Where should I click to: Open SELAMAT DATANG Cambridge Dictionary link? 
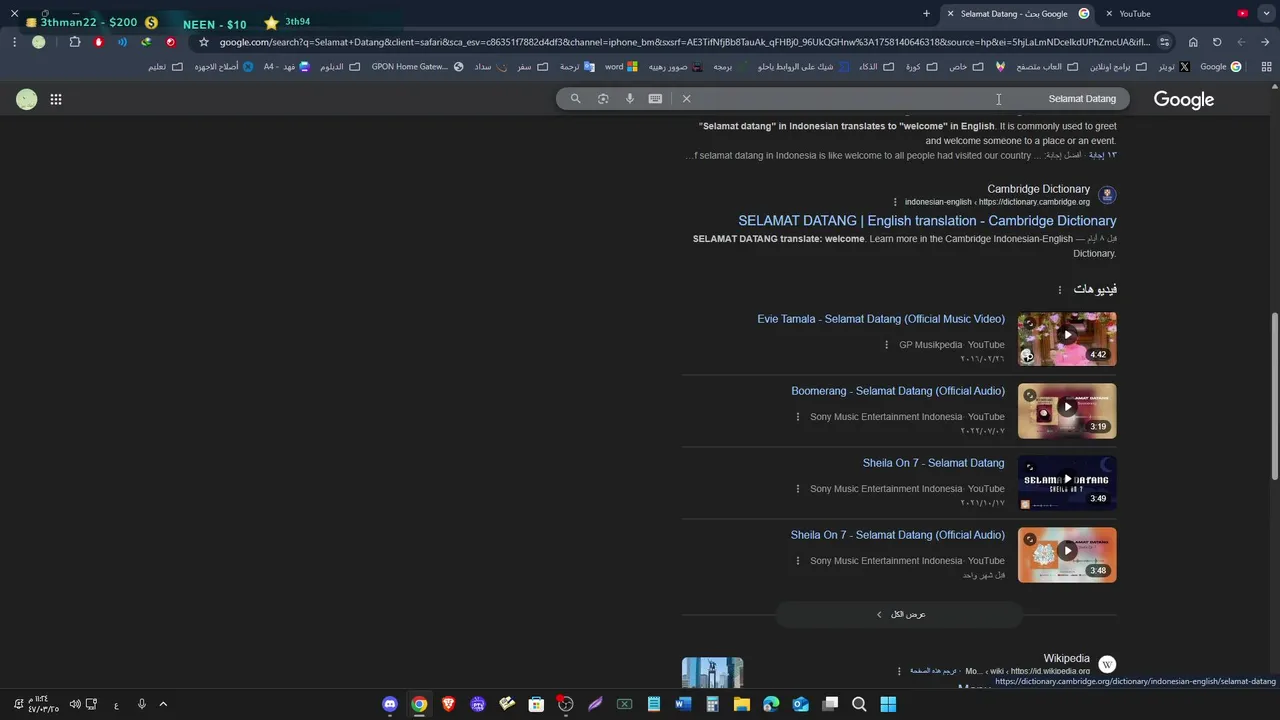coord(927,221)
